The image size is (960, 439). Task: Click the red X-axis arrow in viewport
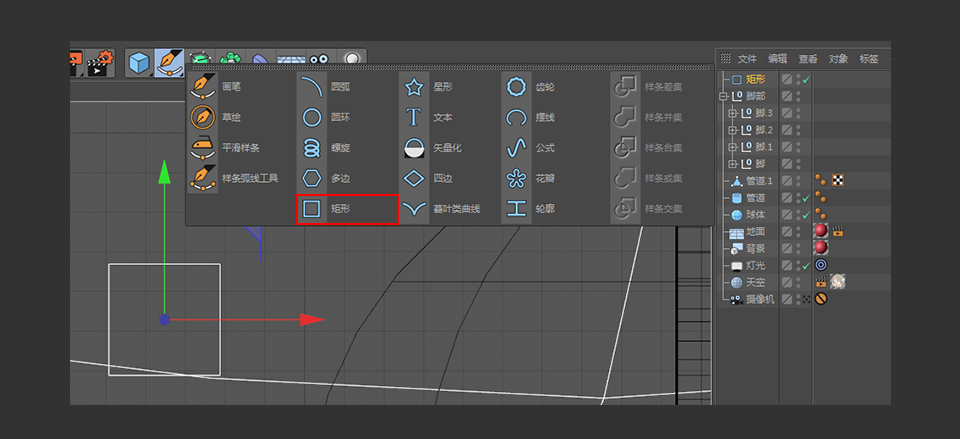coord(312,320)
